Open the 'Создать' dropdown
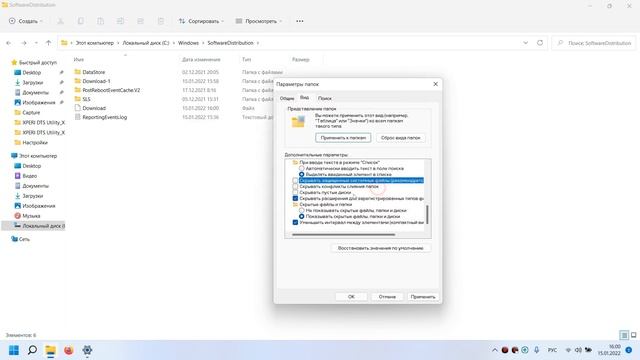This screenshot has height=360, width=640. pyautogui.click(x=26, y=21)
